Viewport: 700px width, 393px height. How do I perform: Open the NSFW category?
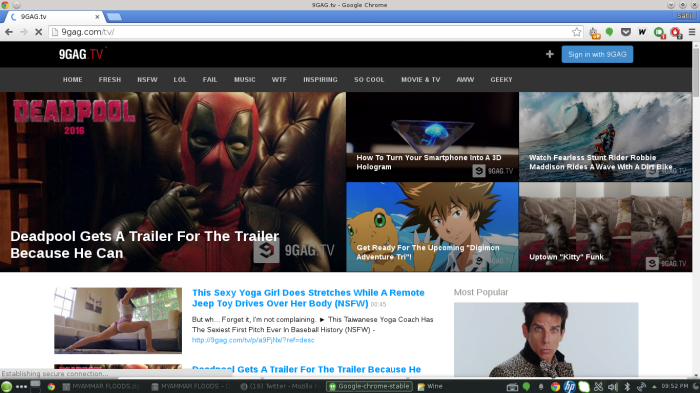click(x=147, y=79)
